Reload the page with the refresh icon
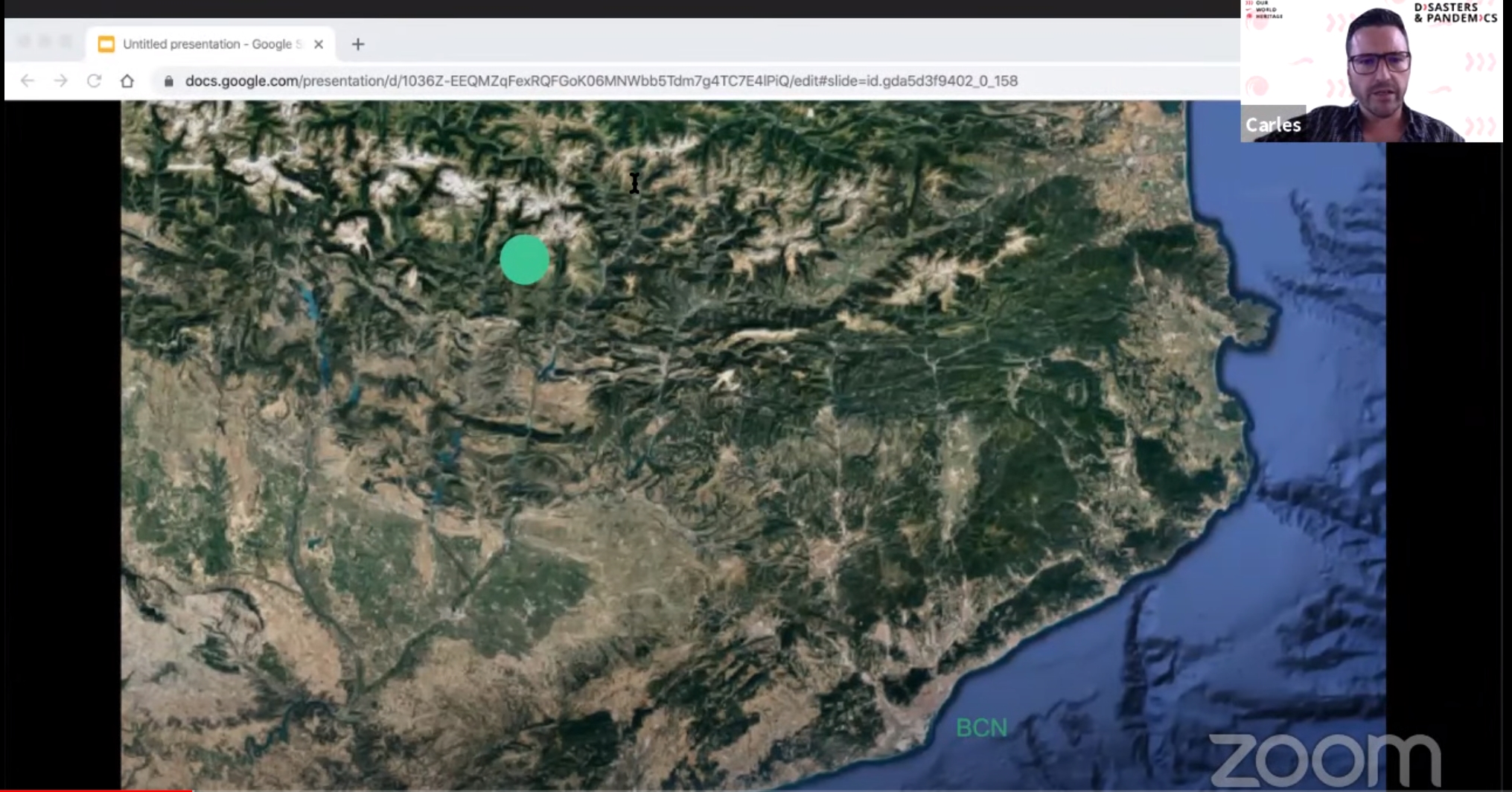Viewport: 1512px width, 792px height. 94,80
